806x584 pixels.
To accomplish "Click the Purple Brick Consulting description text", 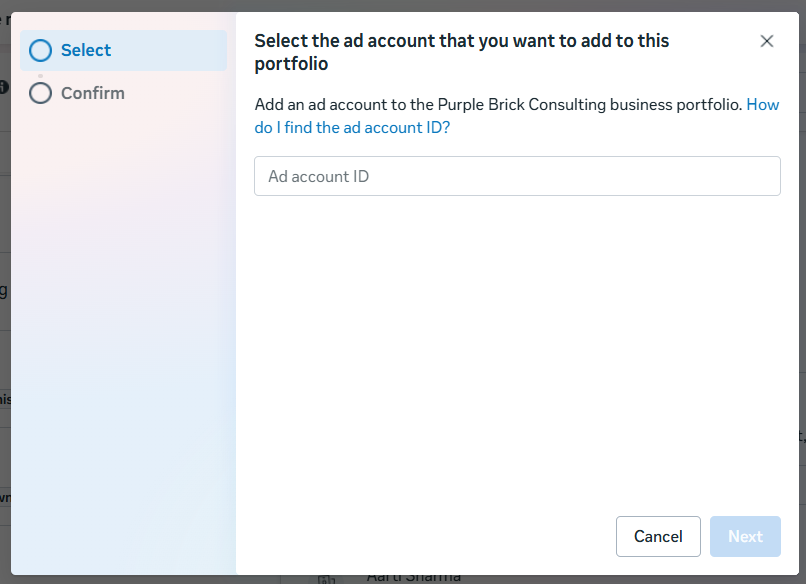I will tap(498, 104).
